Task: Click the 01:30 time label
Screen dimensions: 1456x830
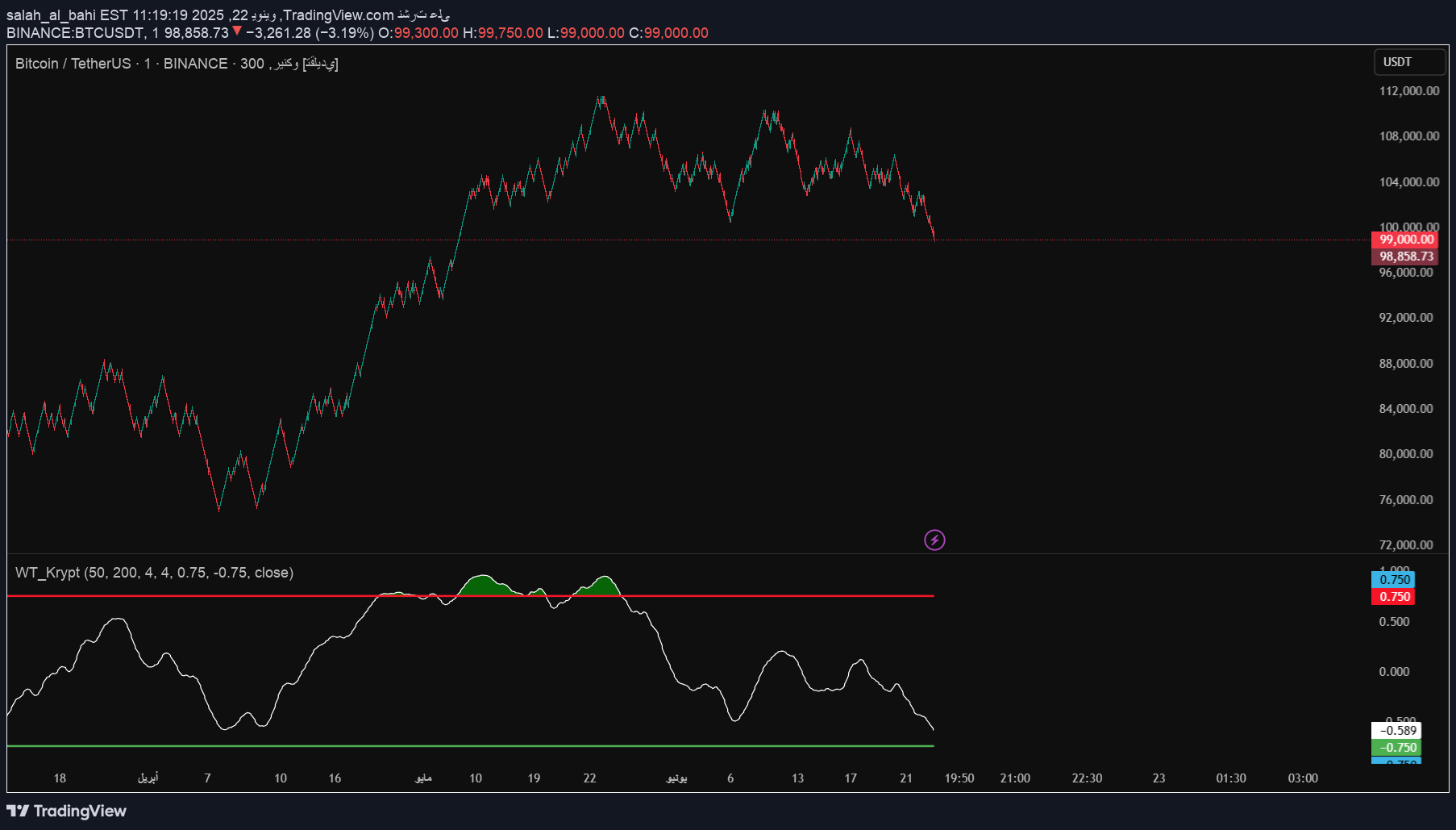Action: (x=1231, y=778)
